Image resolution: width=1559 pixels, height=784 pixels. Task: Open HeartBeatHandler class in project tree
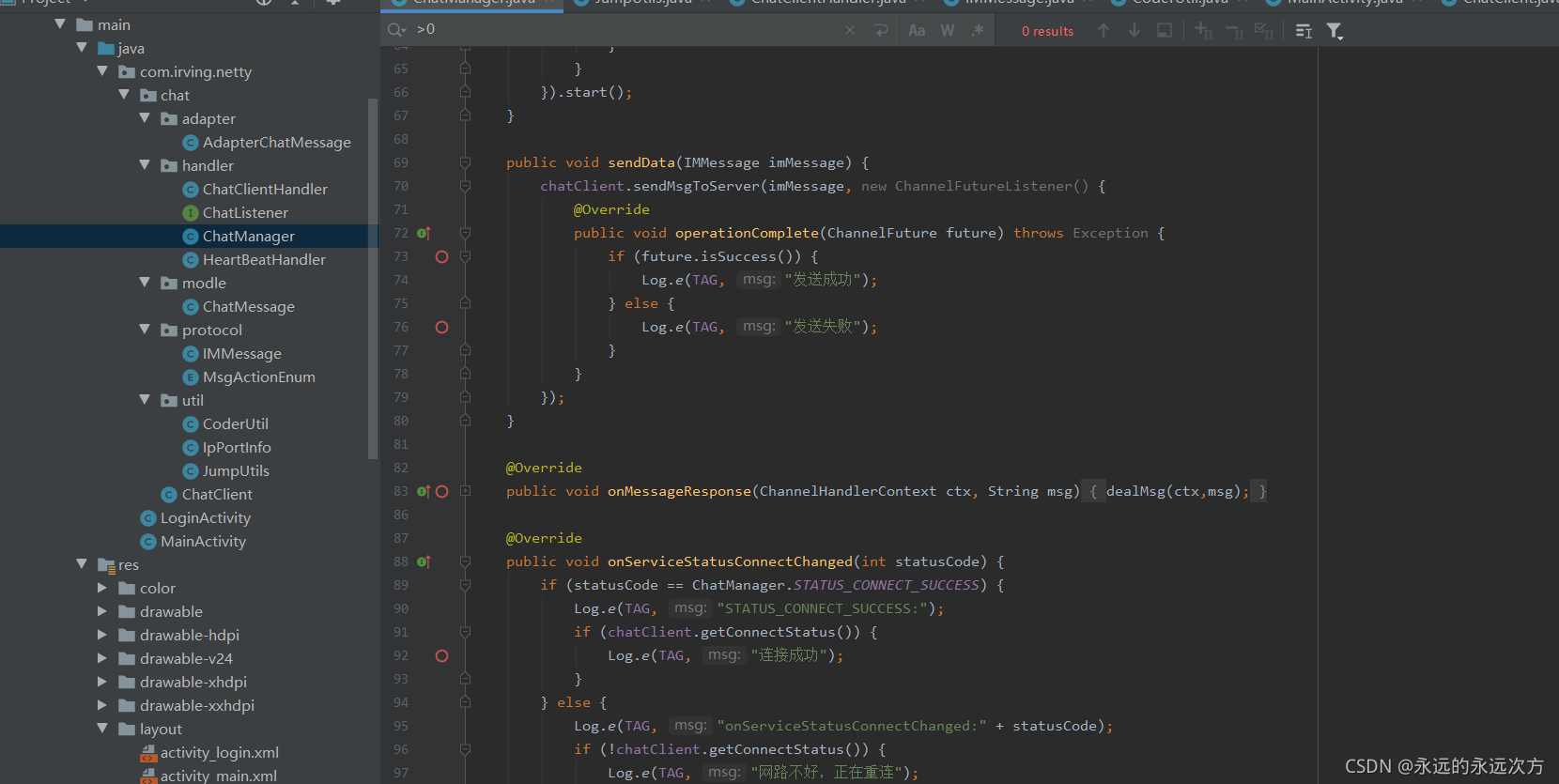pos(264,260)
